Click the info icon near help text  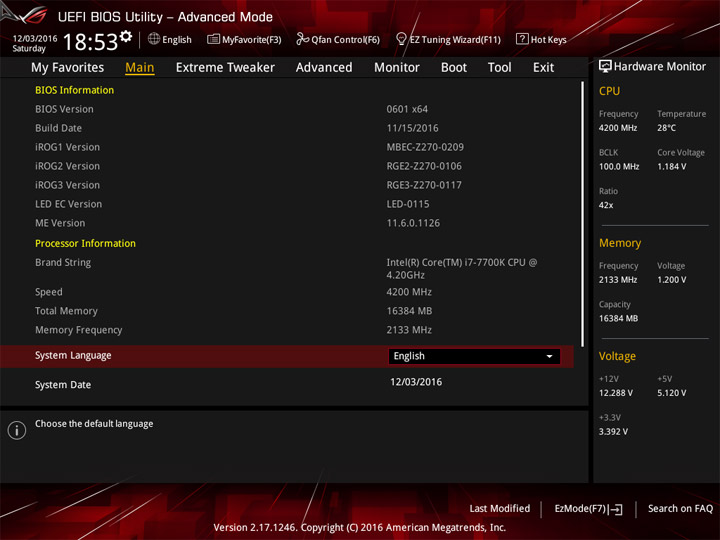tap(17, 430)
